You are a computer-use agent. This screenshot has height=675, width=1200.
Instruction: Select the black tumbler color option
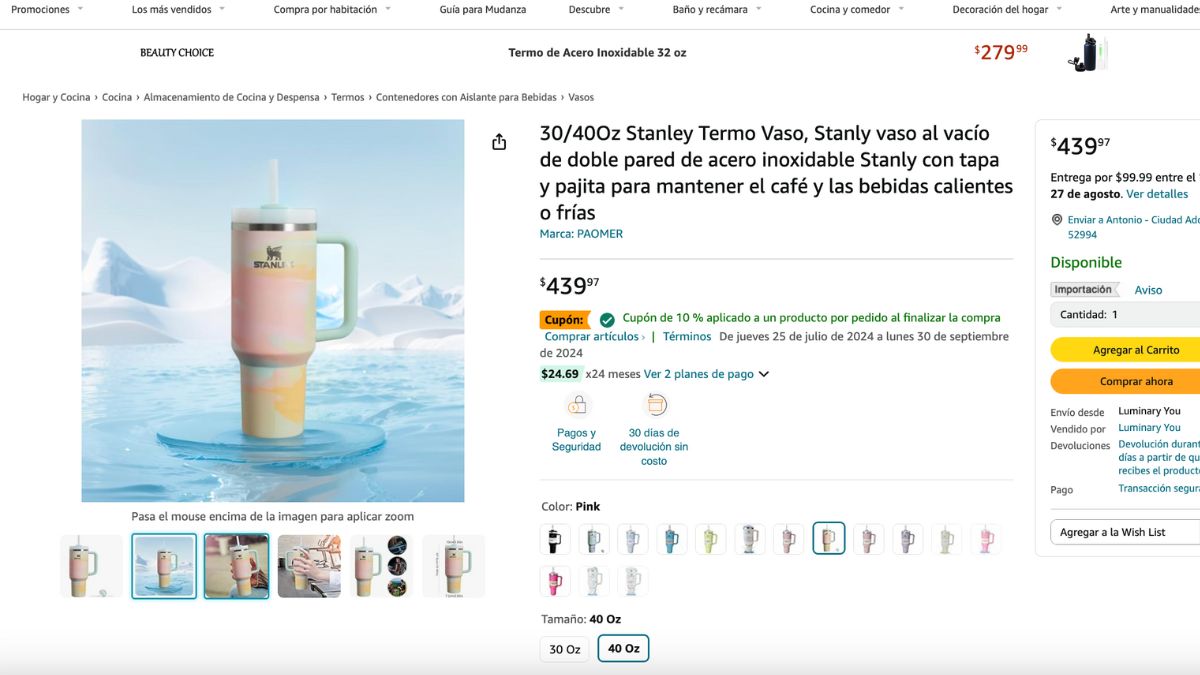tap(555, 539)
